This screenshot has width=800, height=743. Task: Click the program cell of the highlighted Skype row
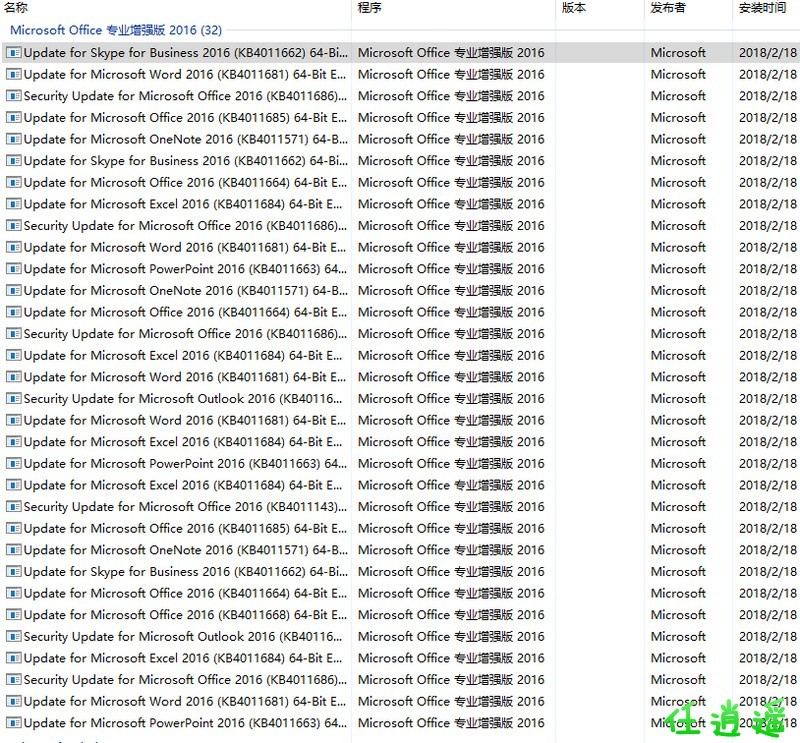click(451, 53)
